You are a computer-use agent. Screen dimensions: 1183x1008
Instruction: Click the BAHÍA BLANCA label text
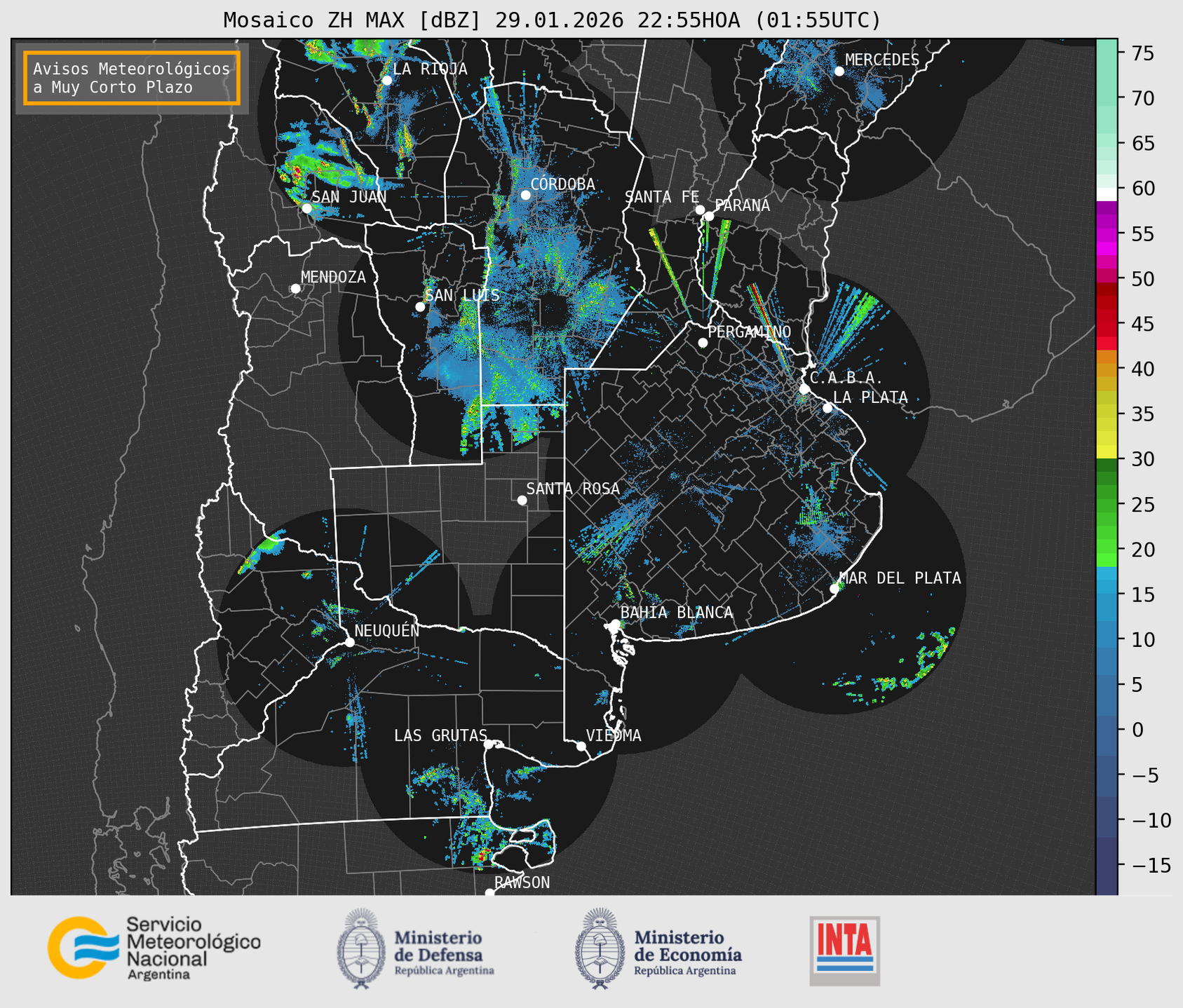(x=677, y=613)
